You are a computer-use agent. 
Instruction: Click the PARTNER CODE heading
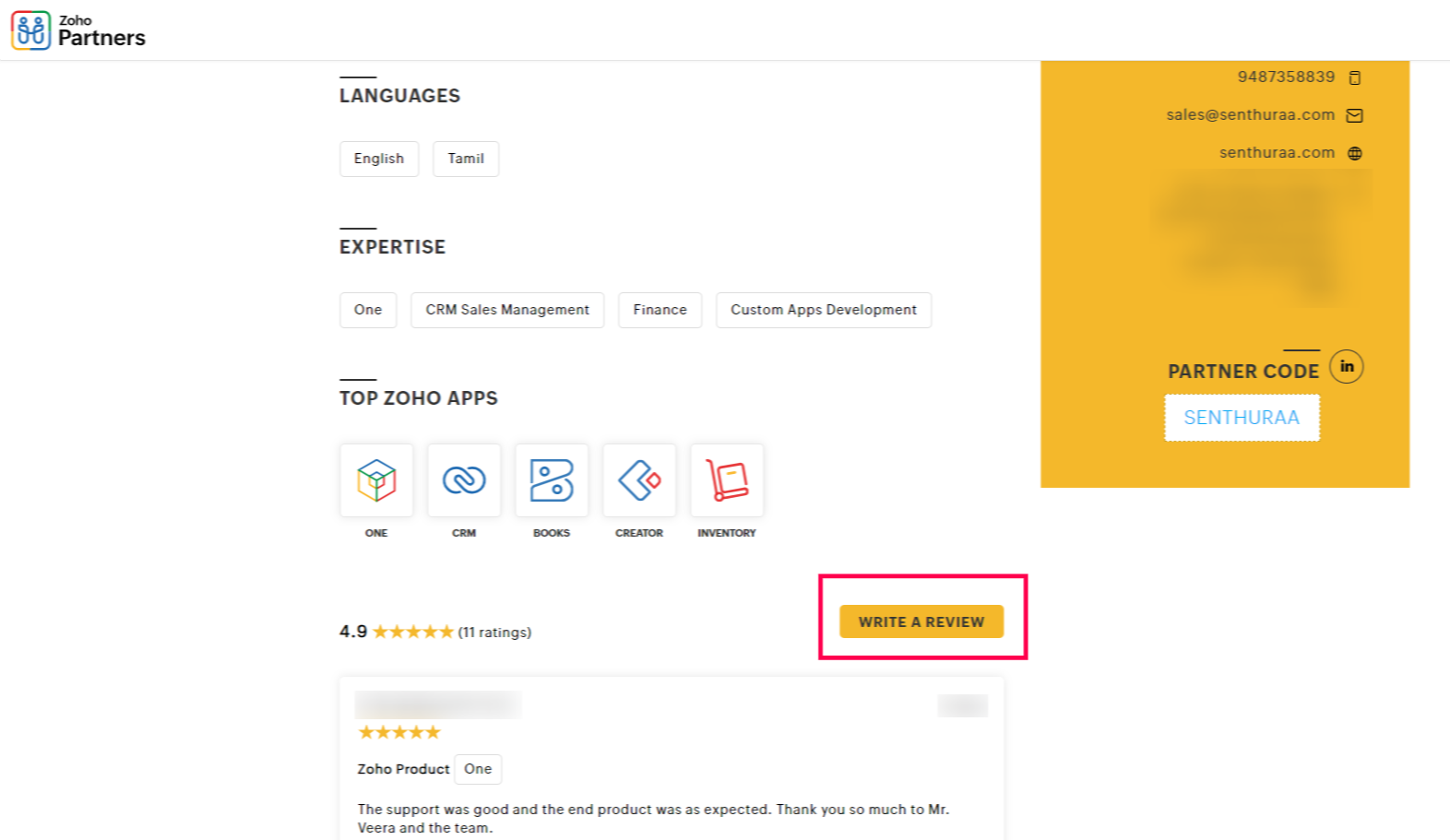1243,372
